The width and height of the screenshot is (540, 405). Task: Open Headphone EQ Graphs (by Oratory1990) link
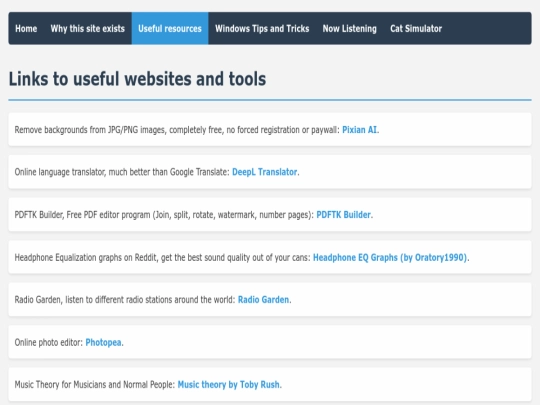tap(390, 257)
